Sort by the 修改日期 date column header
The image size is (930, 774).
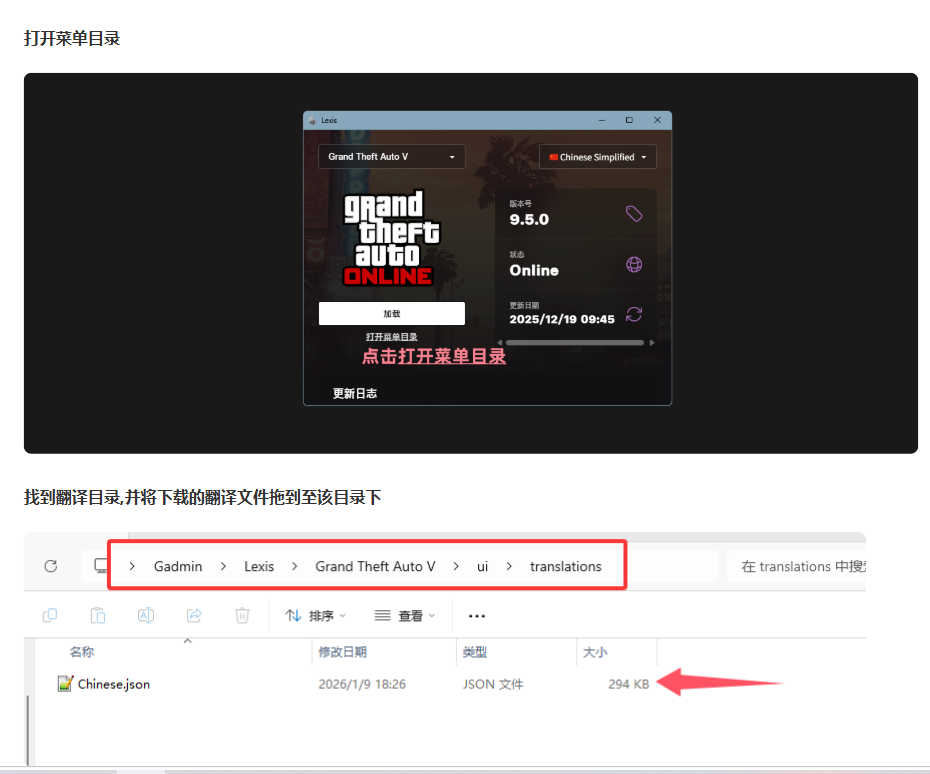pyautogui.click(x=342, y=652)
